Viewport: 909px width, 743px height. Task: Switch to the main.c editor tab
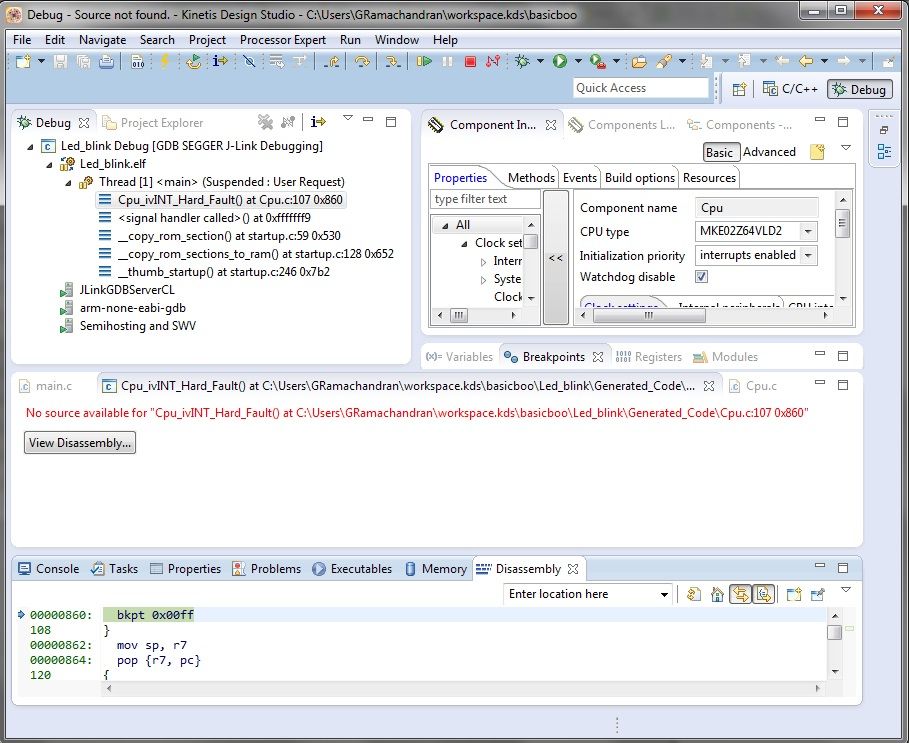(47, 386)
